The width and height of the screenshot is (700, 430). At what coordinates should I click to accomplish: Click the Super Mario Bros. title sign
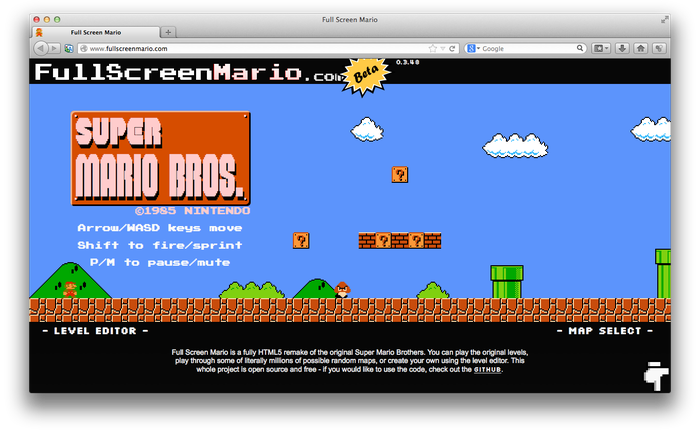pyautogui.click(x=161, y=158)
